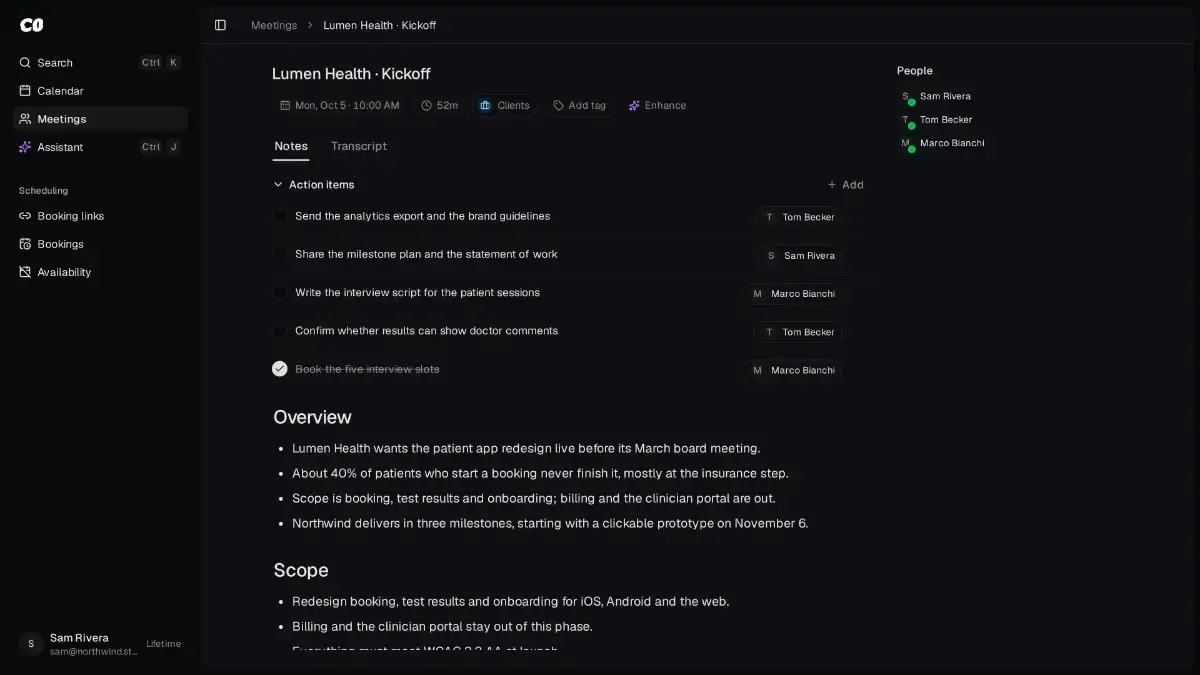This screenshot has height=675, width=1200.
Task: Click the Overview heading
Action: [313, 417]
